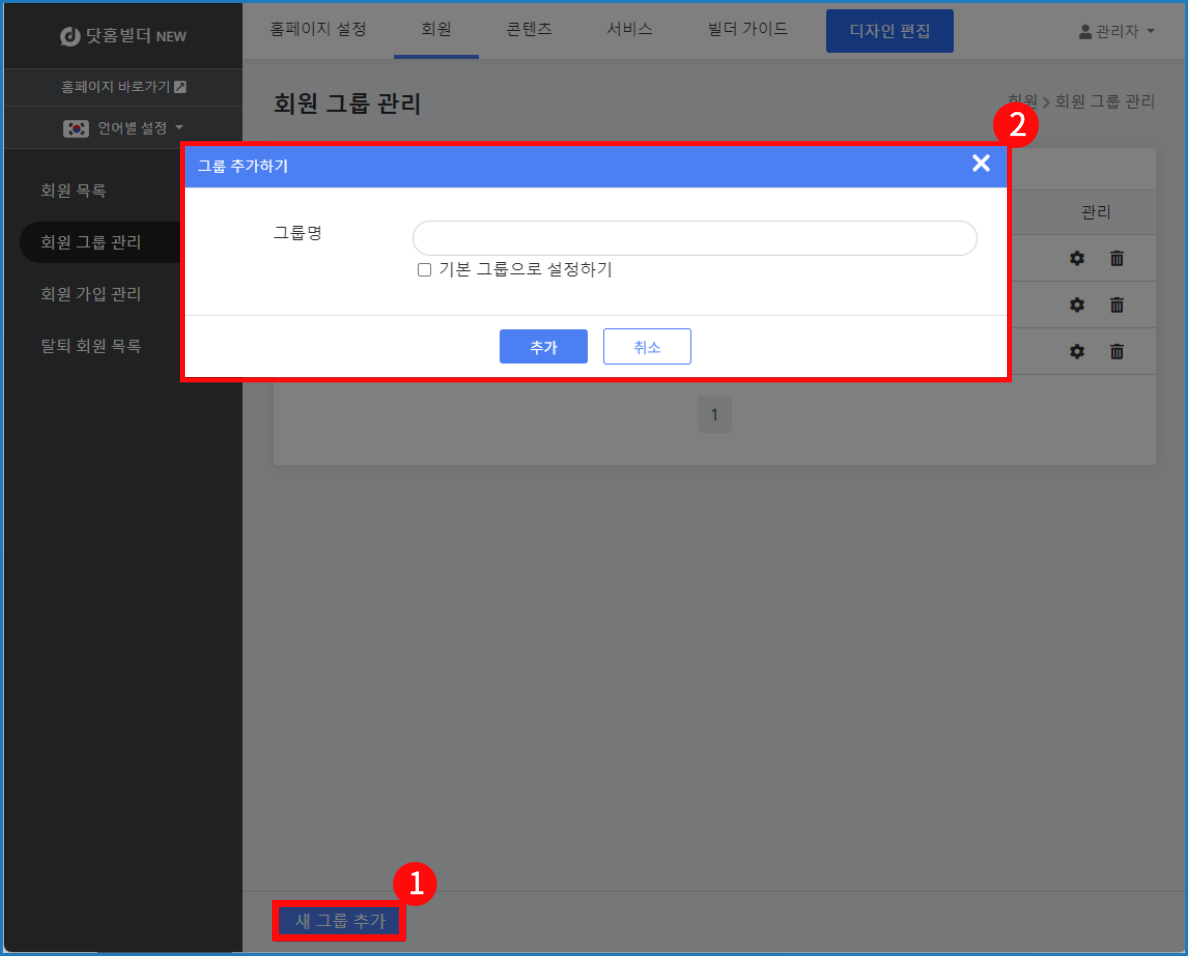Click the 디자인 편집 button
The width and height of the screenshot is (1188, 956).
click(889, 31)
